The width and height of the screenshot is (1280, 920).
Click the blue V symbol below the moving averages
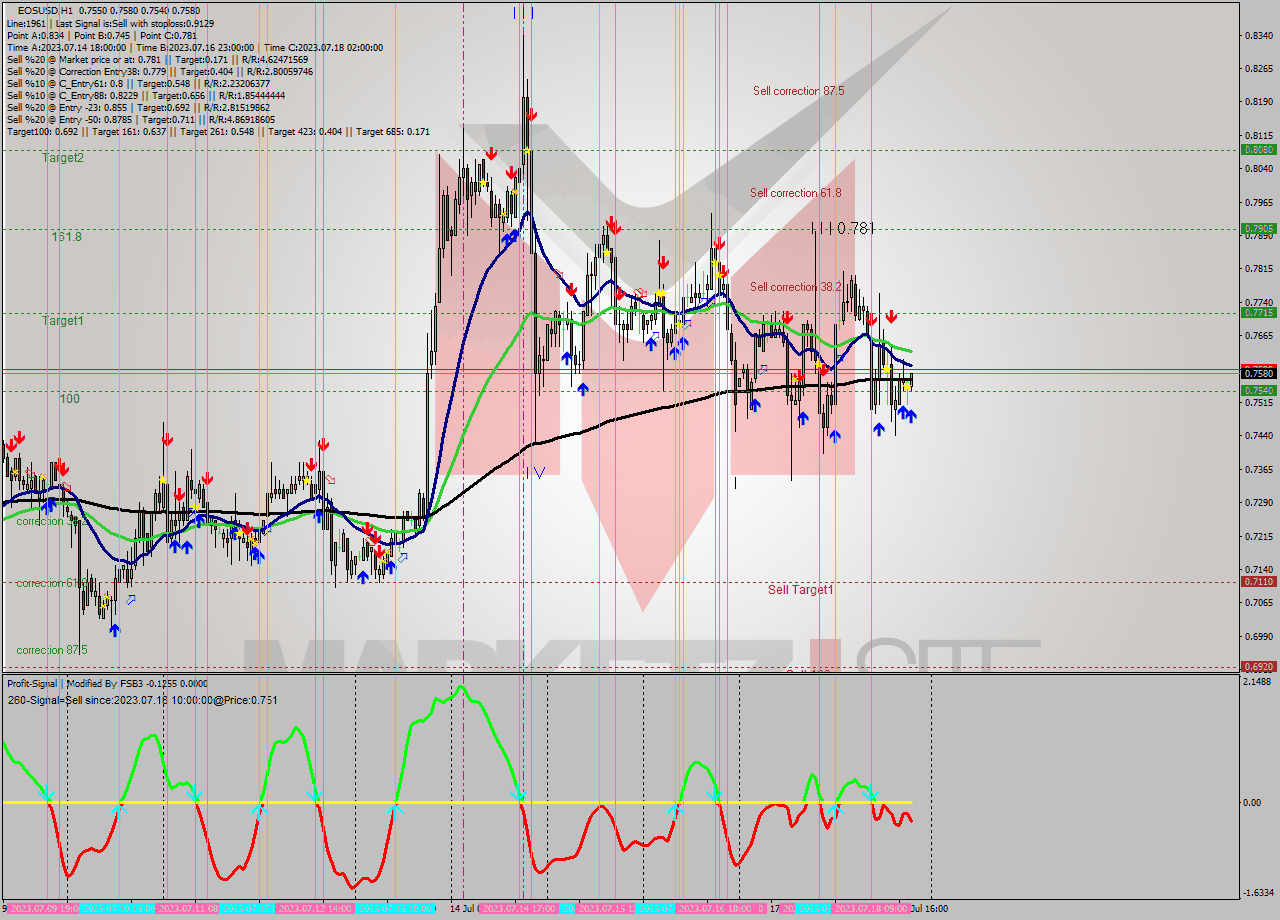point(537,474)
